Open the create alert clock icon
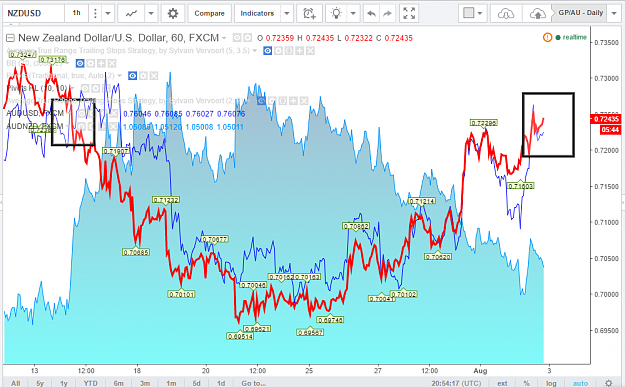The height and width of the screenshot is (387, 625). click(x=309, y=14)
